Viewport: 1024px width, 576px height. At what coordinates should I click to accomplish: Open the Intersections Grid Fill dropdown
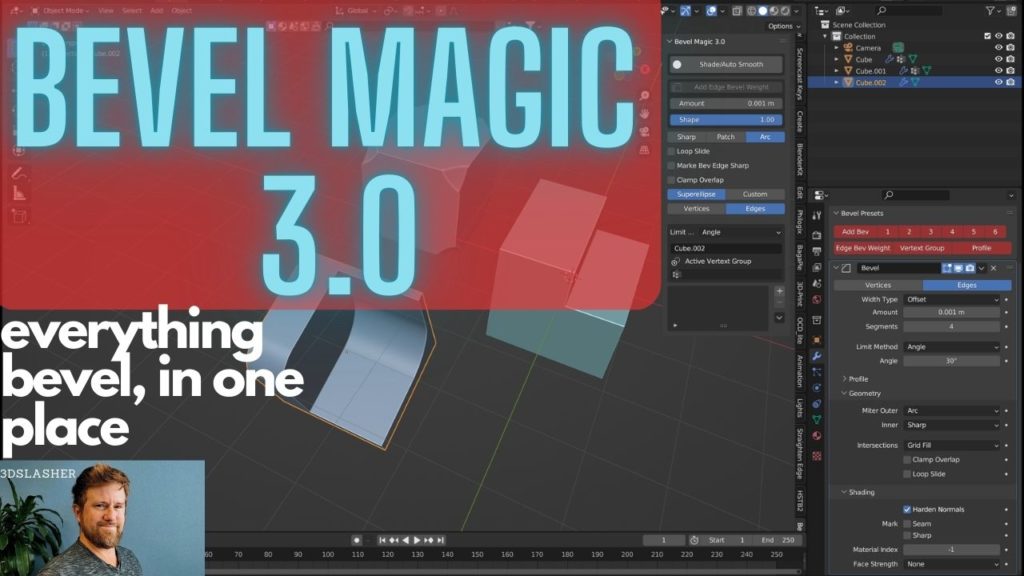tap(951, 445)
